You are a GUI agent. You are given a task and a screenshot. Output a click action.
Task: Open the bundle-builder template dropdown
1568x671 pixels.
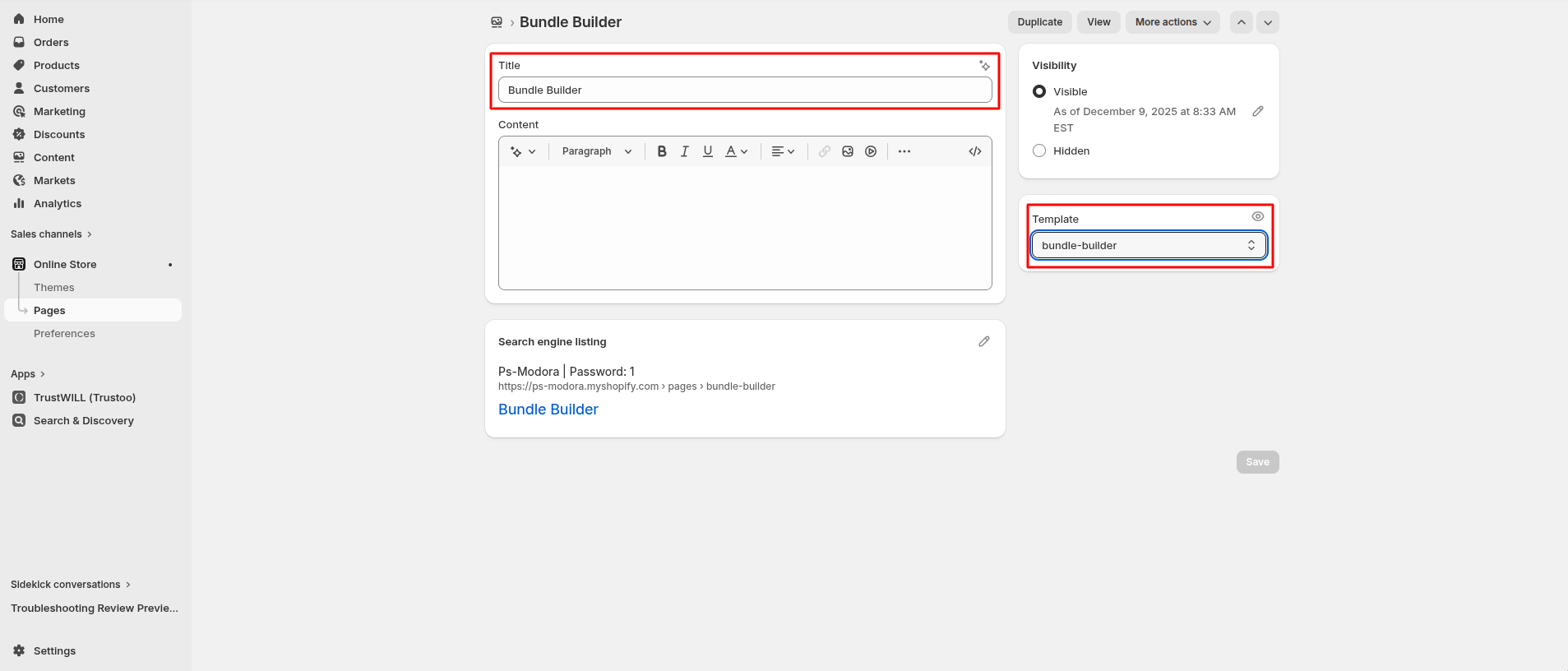(1149, 245)
